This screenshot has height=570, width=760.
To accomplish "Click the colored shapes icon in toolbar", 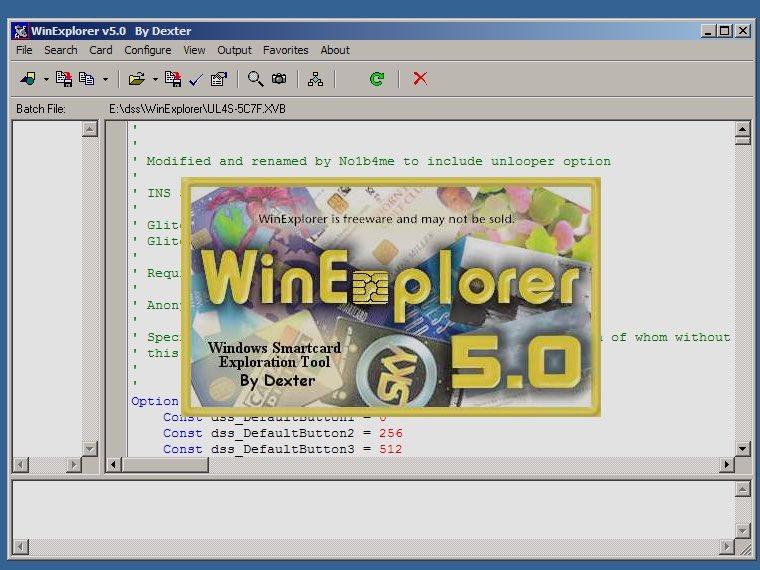I will 28,79.
